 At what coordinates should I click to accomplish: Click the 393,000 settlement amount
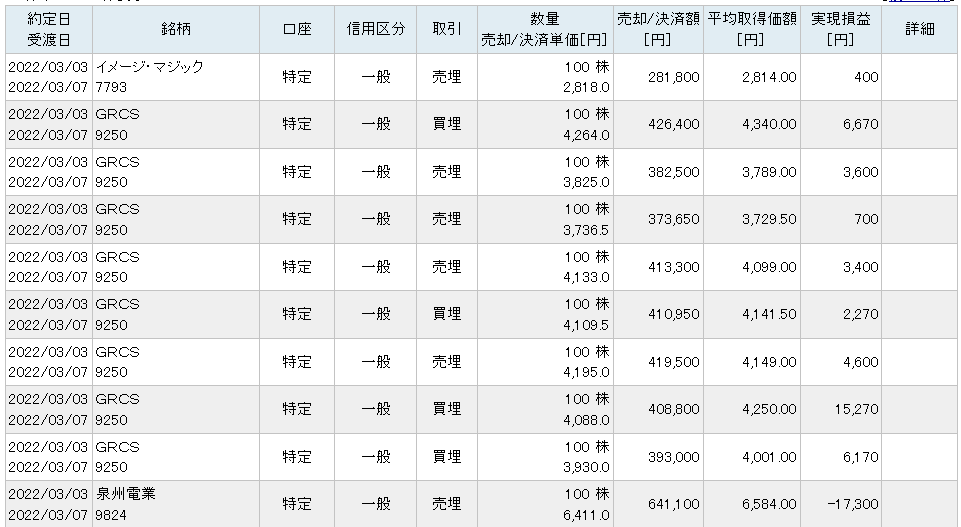pyautogui.click(x=674, y=457)
